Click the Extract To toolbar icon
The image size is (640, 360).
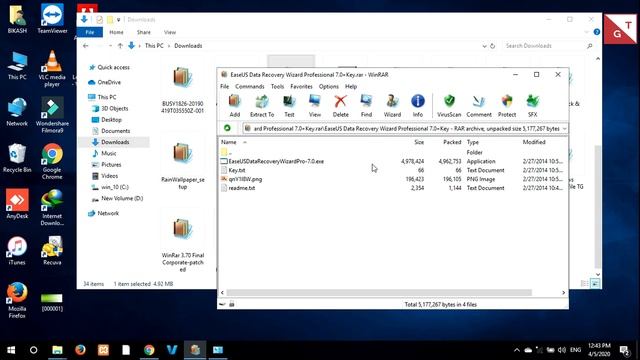[x=262, y=106]
